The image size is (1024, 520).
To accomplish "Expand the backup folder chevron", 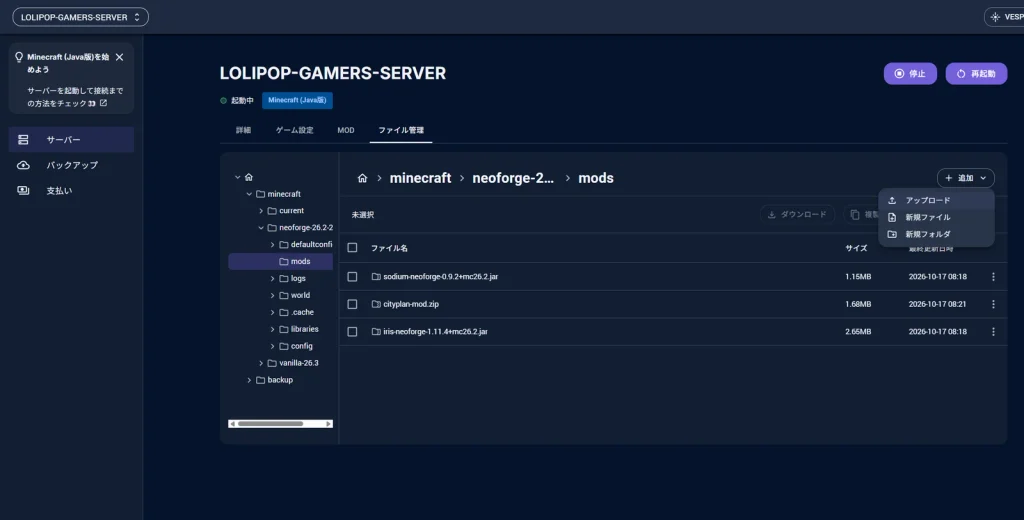I will (x=249, y=380).
